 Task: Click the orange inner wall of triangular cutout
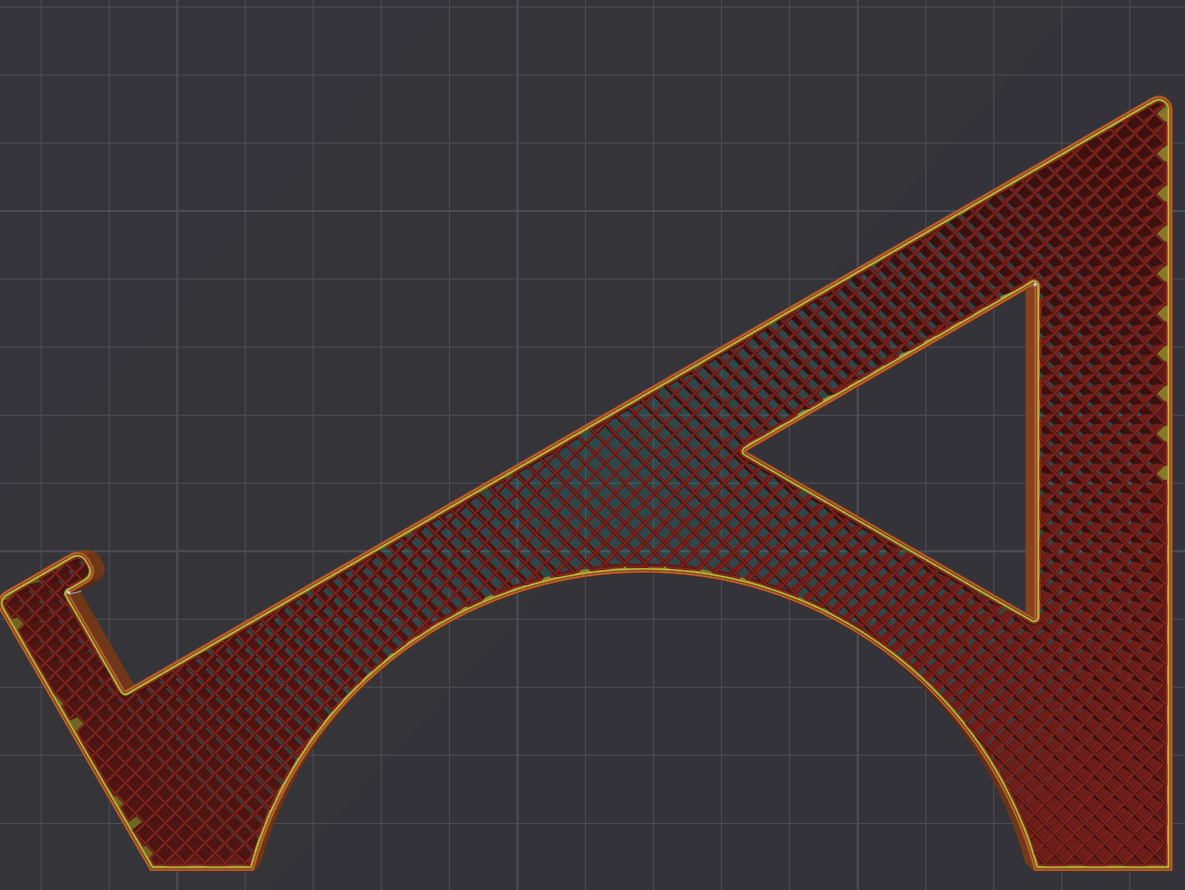[1030, 450]
